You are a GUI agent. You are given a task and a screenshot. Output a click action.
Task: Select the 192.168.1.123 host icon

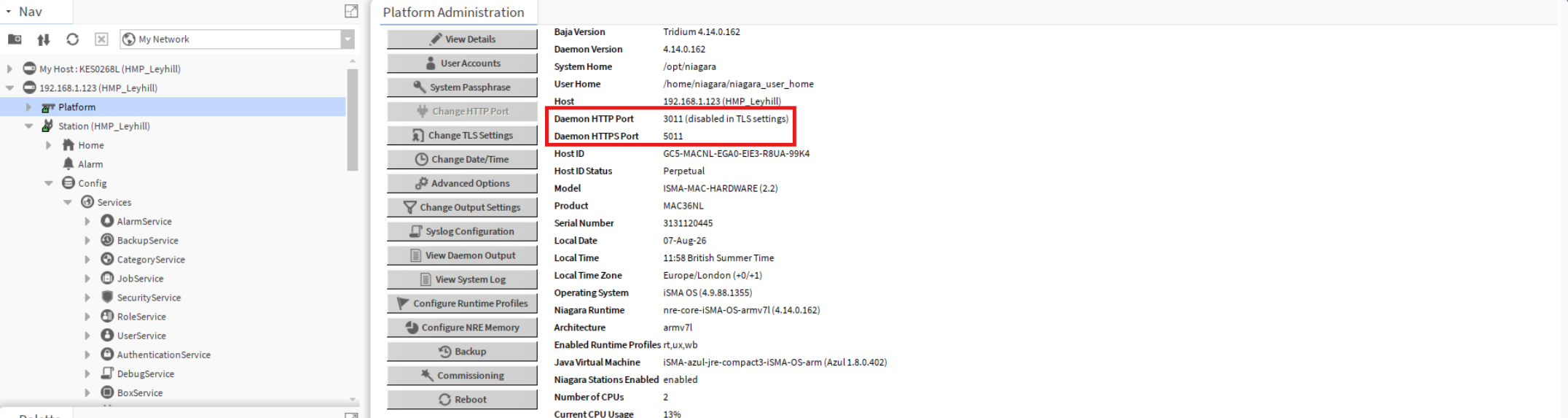click(x=29, y=88)
